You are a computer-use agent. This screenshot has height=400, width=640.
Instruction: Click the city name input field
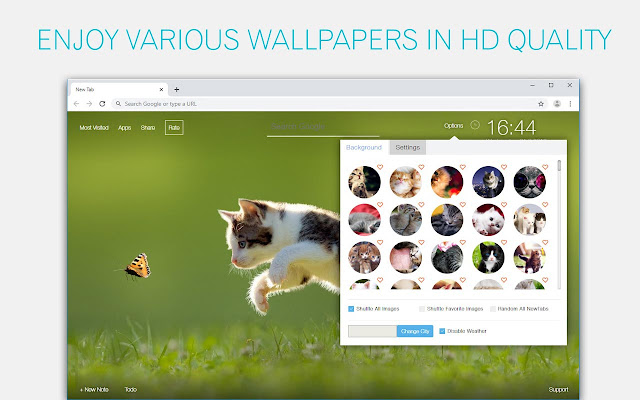[x=372, y=331]
